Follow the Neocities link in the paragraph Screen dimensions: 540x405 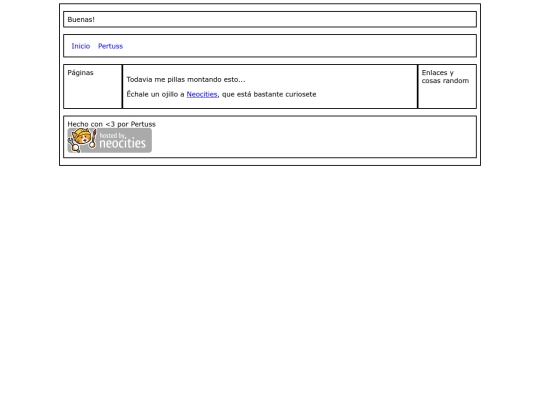pos(202,94)
